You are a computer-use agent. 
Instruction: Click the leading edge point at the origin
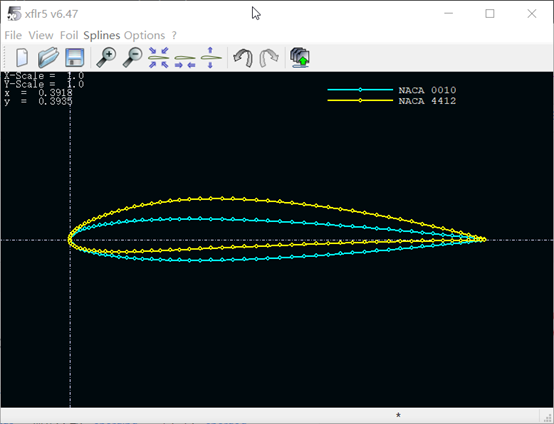[x=70, y=240]
